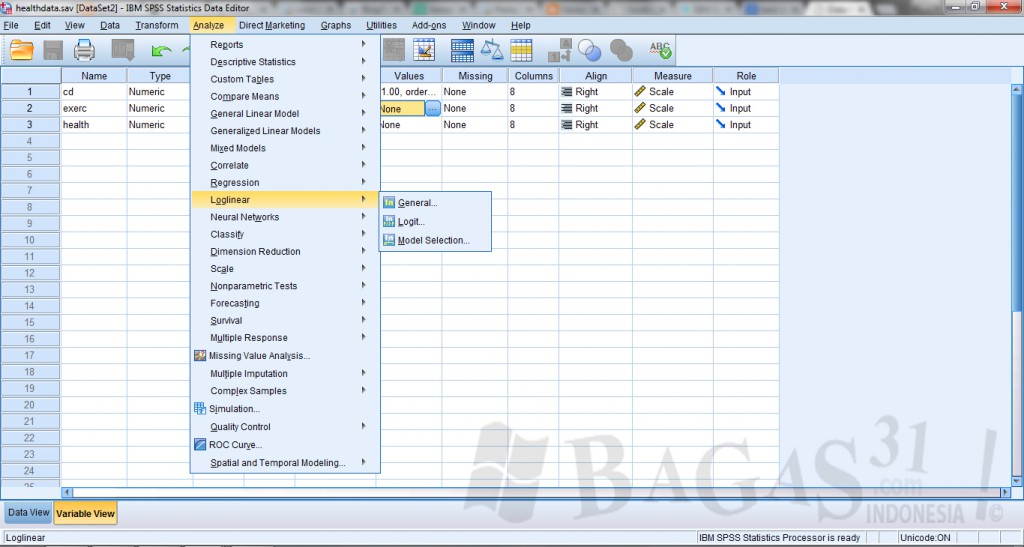Expand the Nonparametric Tests submenu
This screenshot has width=1024, height=547.
[285, 286]
